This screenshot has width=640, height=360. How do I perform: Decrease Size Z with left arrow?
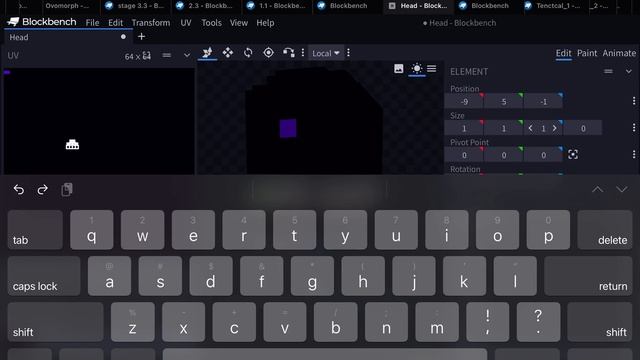530,129
